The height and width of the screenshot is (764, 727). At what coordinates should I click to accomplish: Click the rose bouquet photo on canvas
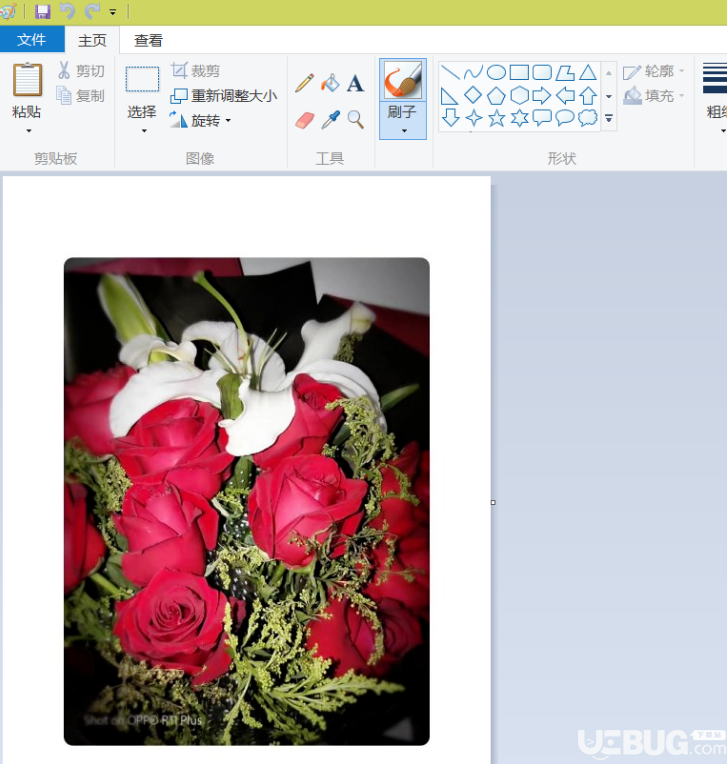(247, 501)
